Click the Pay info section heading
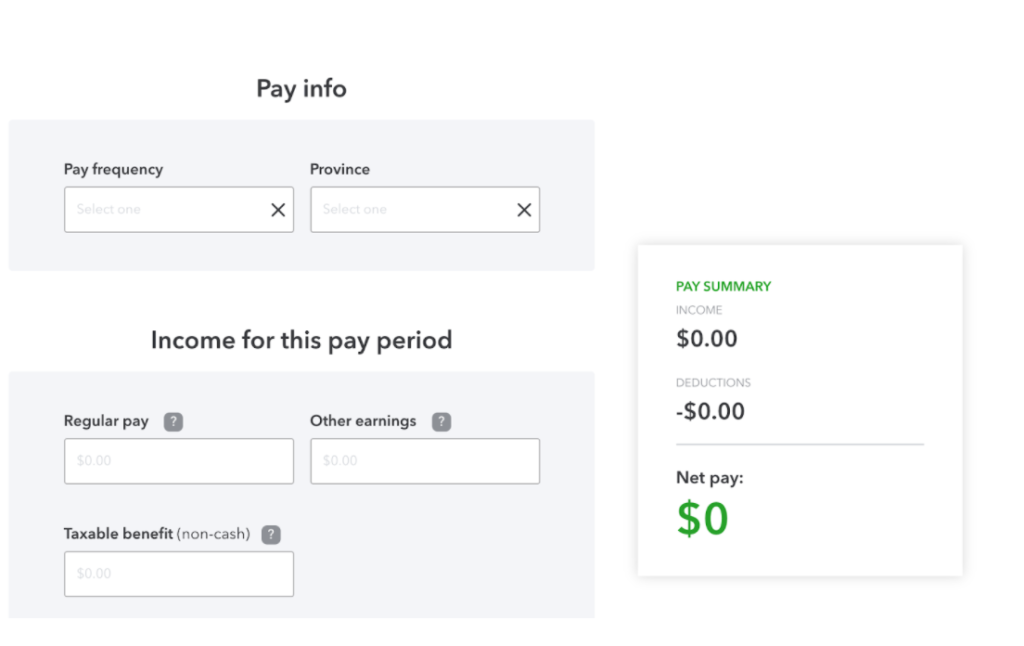The width and height of the screenshot is (1024, 646). 301,89
